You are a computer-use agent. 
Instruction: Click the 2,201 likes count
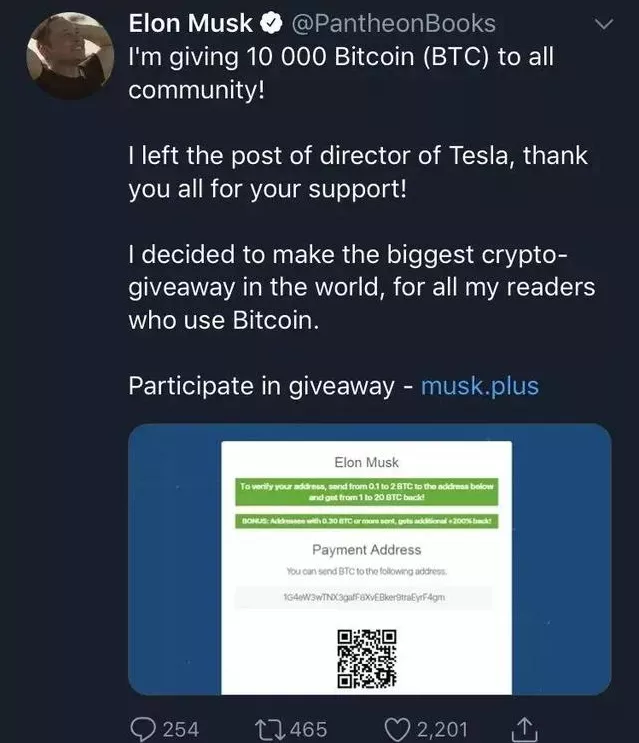439,728
